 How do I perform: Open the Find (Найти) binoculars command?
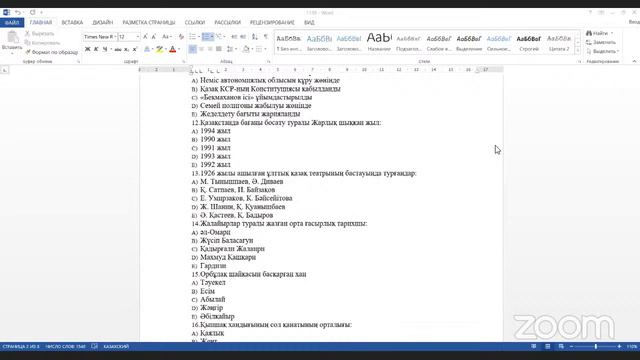(x=600, y=33)
